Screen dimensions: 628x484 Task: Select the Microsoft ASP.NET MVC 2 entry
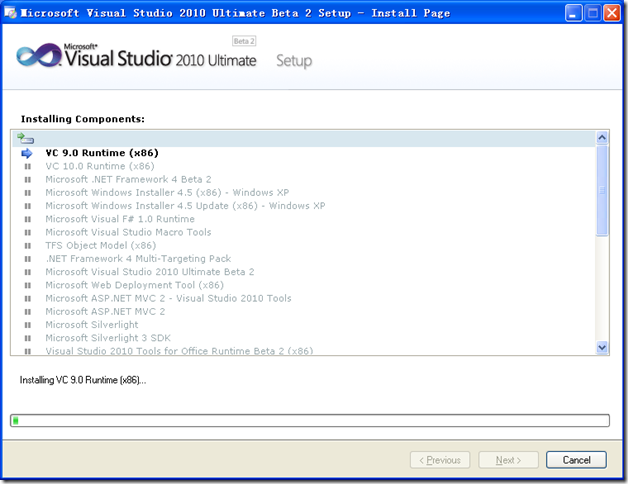tap(105, 312)
